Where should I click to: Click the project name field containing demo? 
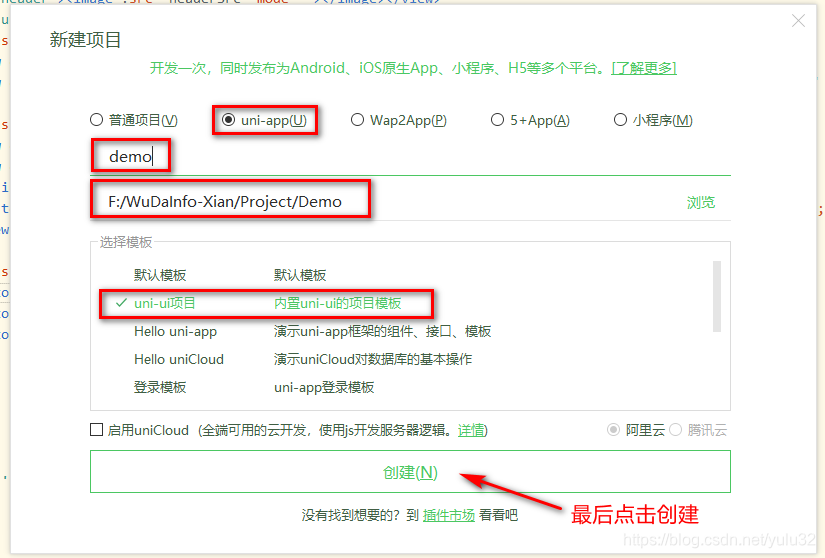[x=410, y=157]
